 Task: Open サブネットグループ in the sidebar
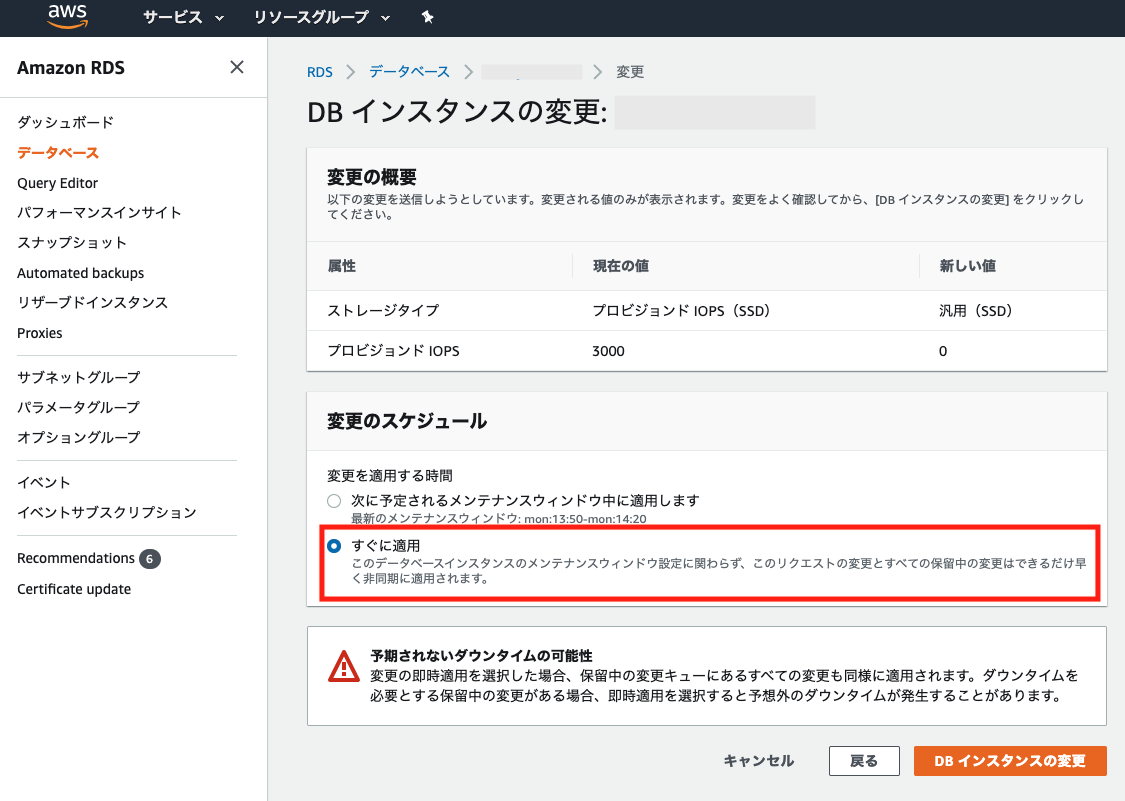pos(79,377)
